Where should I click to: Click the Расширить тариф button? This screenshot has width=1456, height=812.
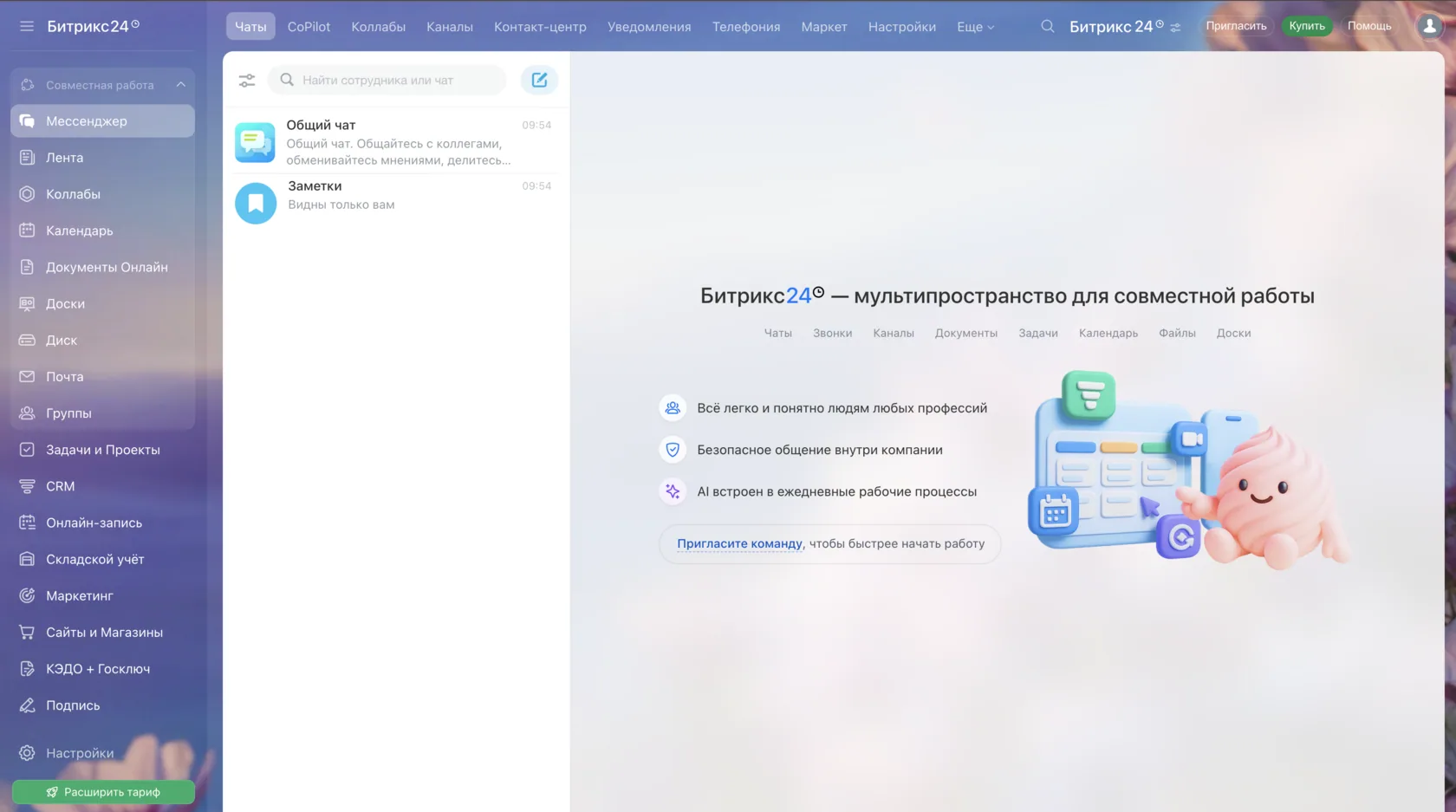[x=103, y=792]
